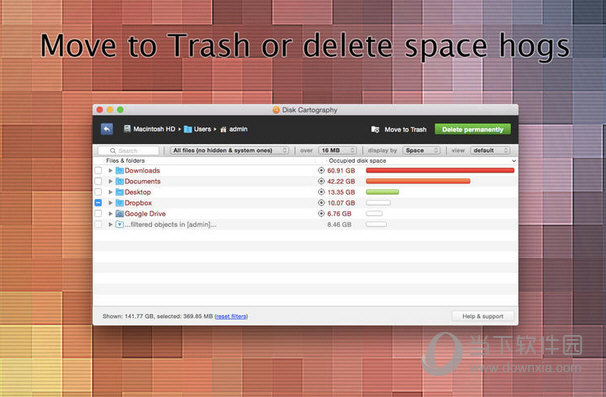Click the Downloads folder icon
The image size is (606, 397).
119,170
